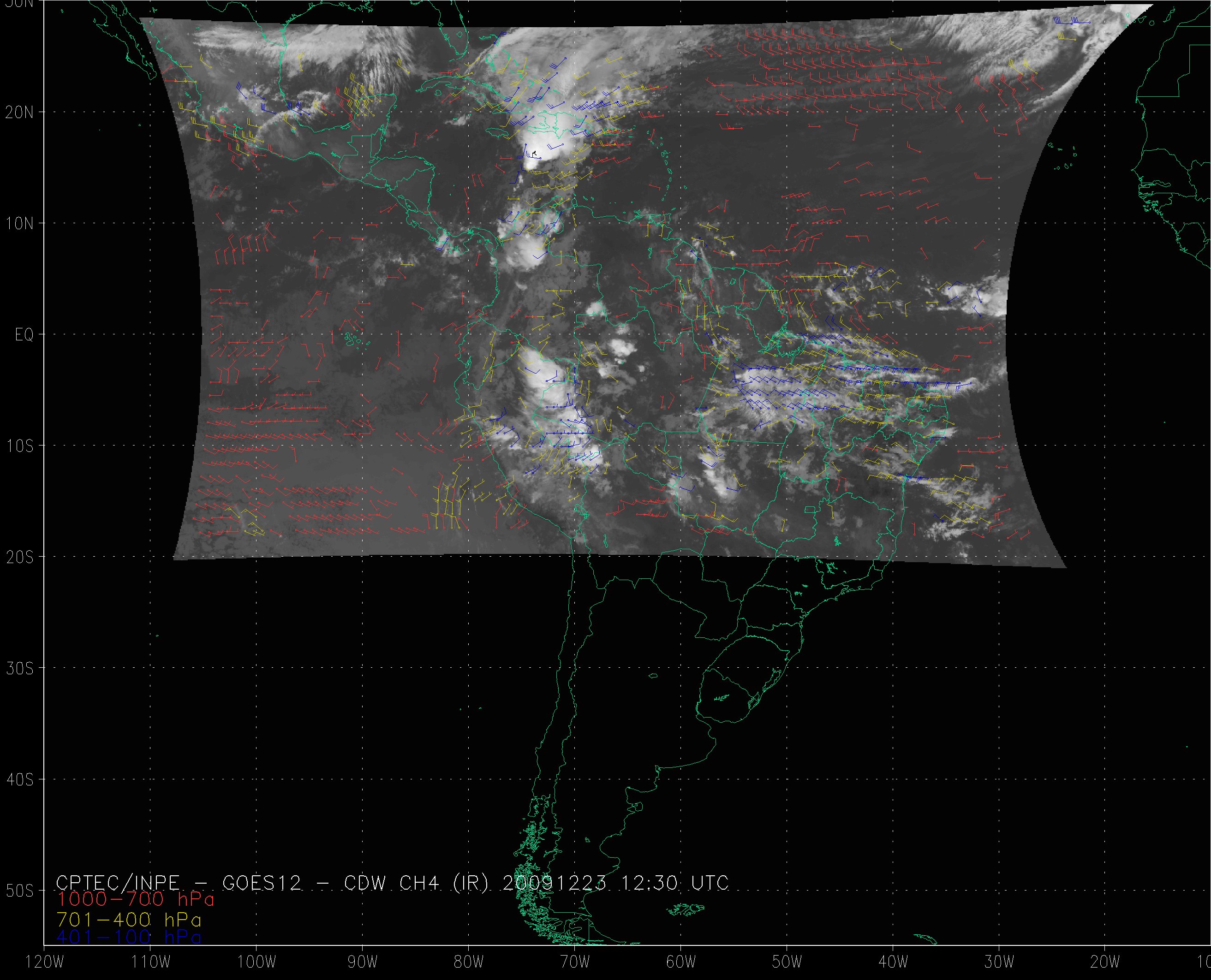The width and height of the screenshot is (1211, 980).
Task: Click the EQ equator latitude label
Action: [x=25, y=335]
